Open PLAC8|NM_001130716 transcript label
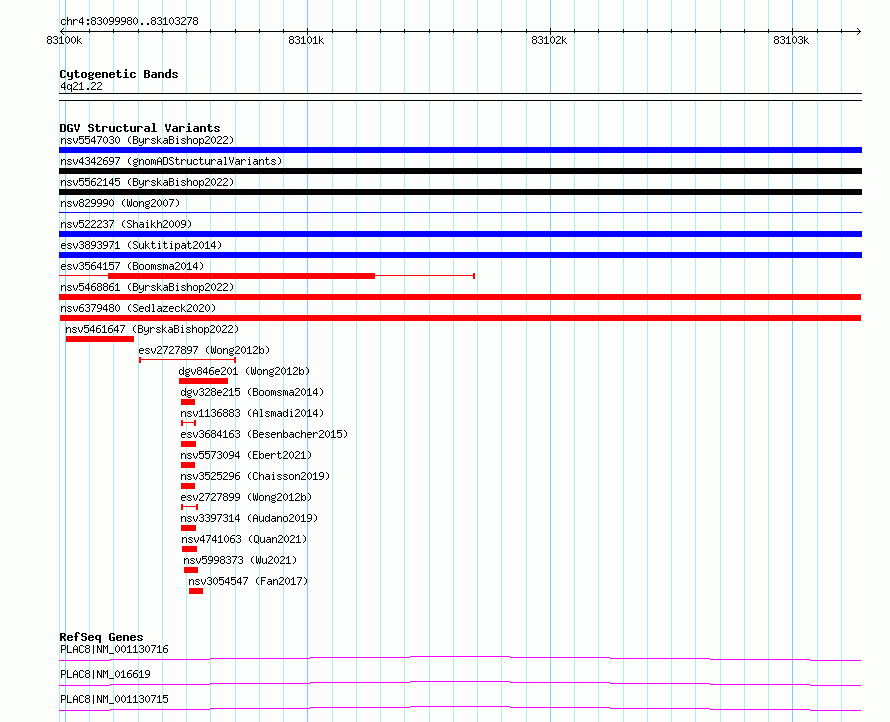The image size is (890, 722). click(114, 649)
